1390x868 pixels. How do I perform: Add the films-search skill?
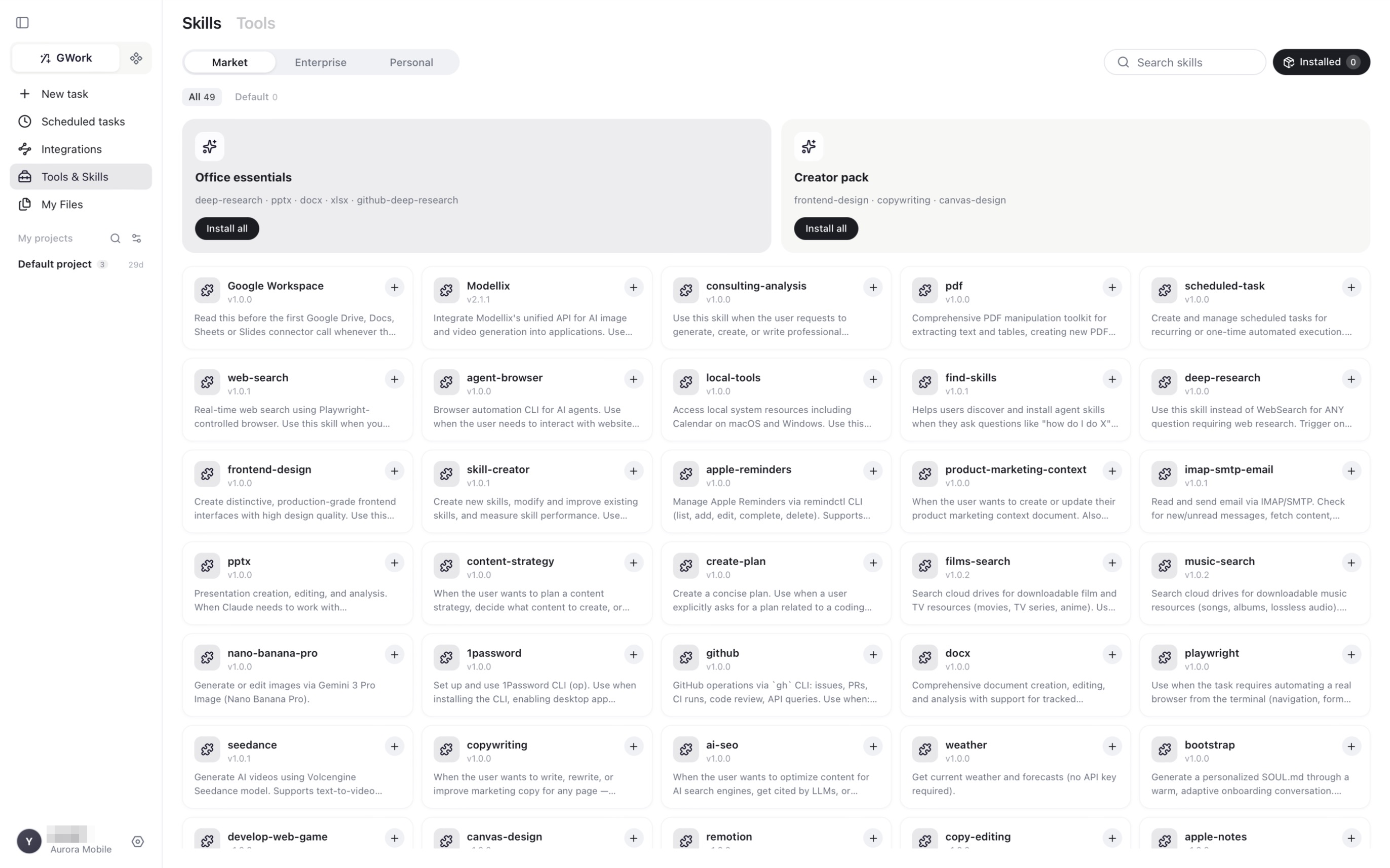(x=1112, y=563)
